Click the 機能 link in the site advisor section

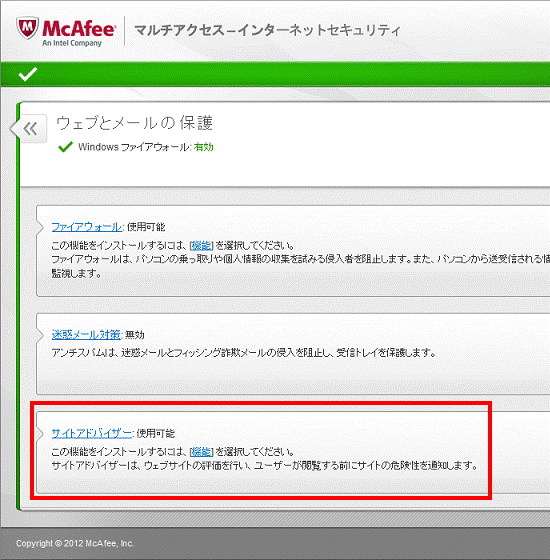pos(201,452)
